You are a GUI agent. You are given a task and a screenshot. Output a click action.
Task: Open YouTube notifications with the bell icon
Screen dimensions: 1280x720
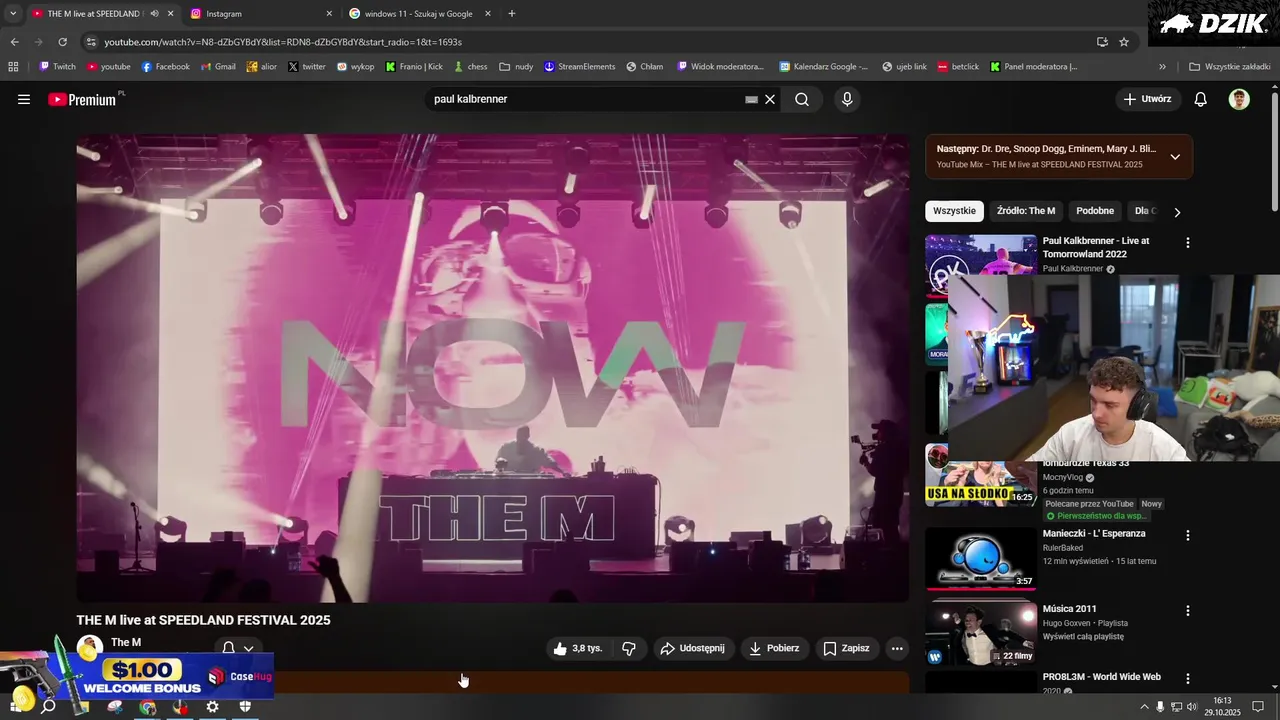1201,99
